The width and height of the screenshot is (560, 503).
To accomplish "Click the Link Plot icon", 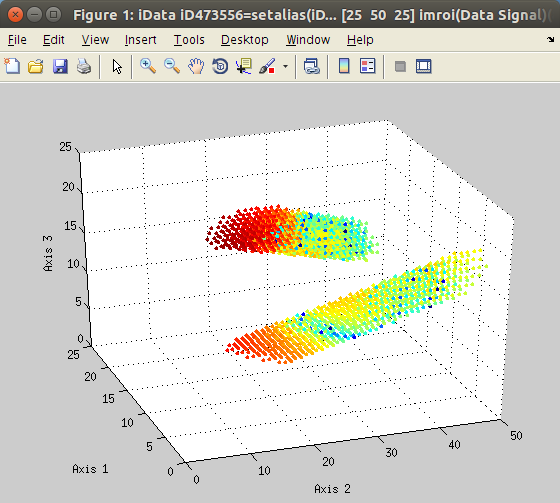I will pos(311,66).
